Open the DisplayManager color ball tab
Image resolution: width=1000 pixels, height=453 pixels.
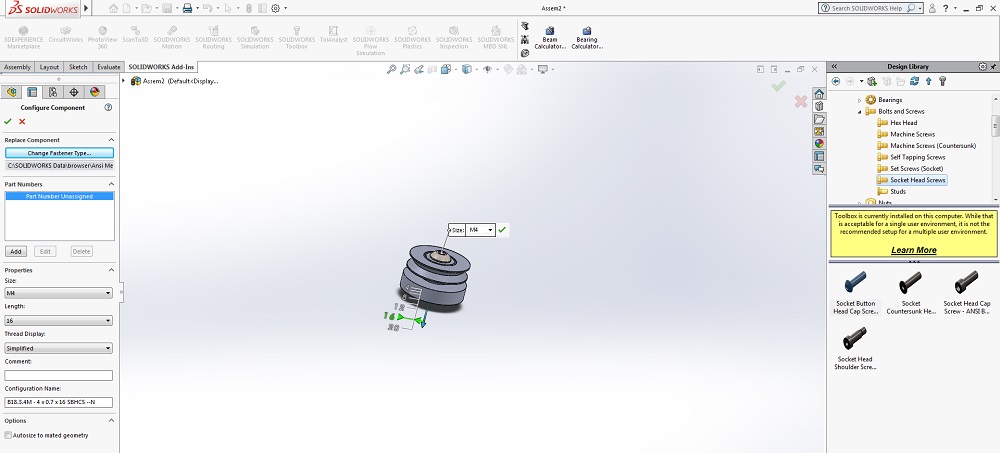[x=95, y=92]
